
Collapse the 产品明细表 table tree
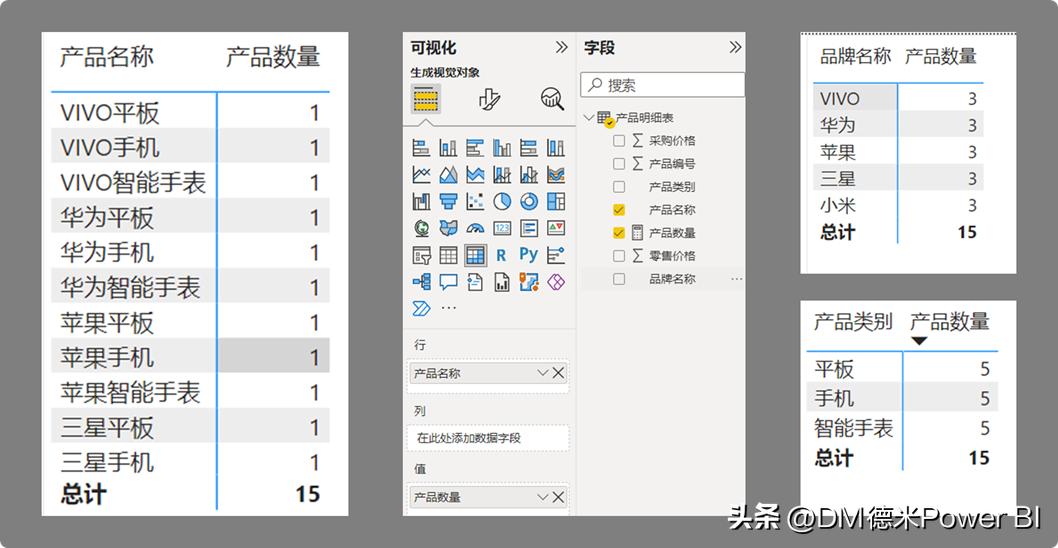[588, 117]
